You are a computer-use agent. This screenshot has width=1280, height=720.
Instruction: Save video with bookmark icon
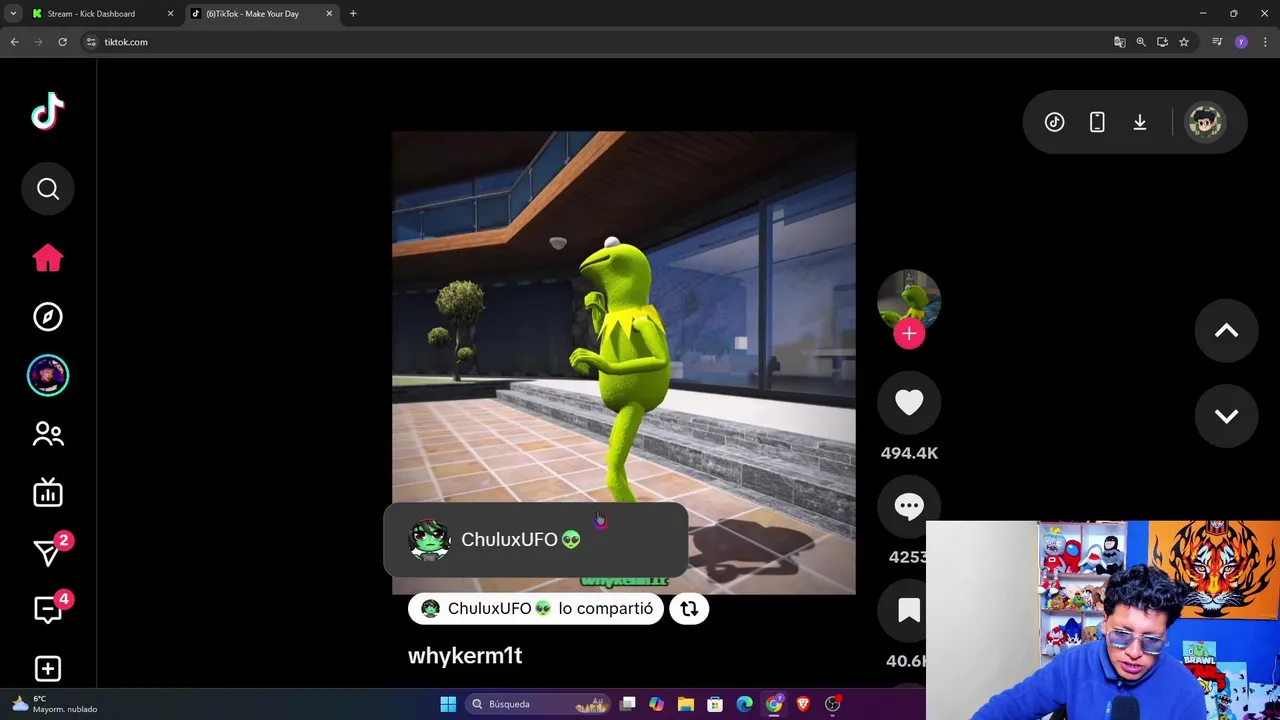click(909, 610)
